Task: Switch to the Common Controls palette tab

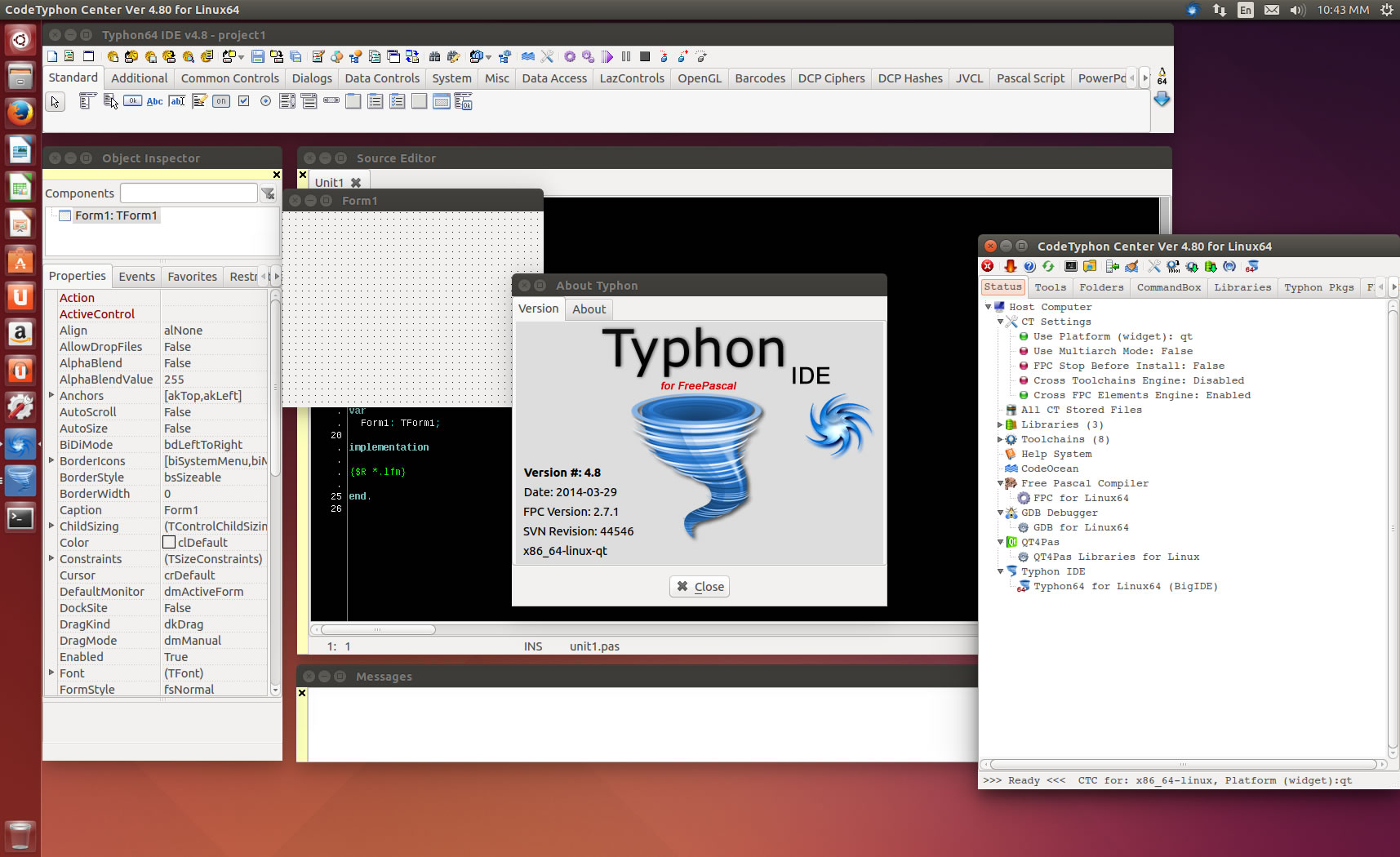Action: (x=230, y=78)
